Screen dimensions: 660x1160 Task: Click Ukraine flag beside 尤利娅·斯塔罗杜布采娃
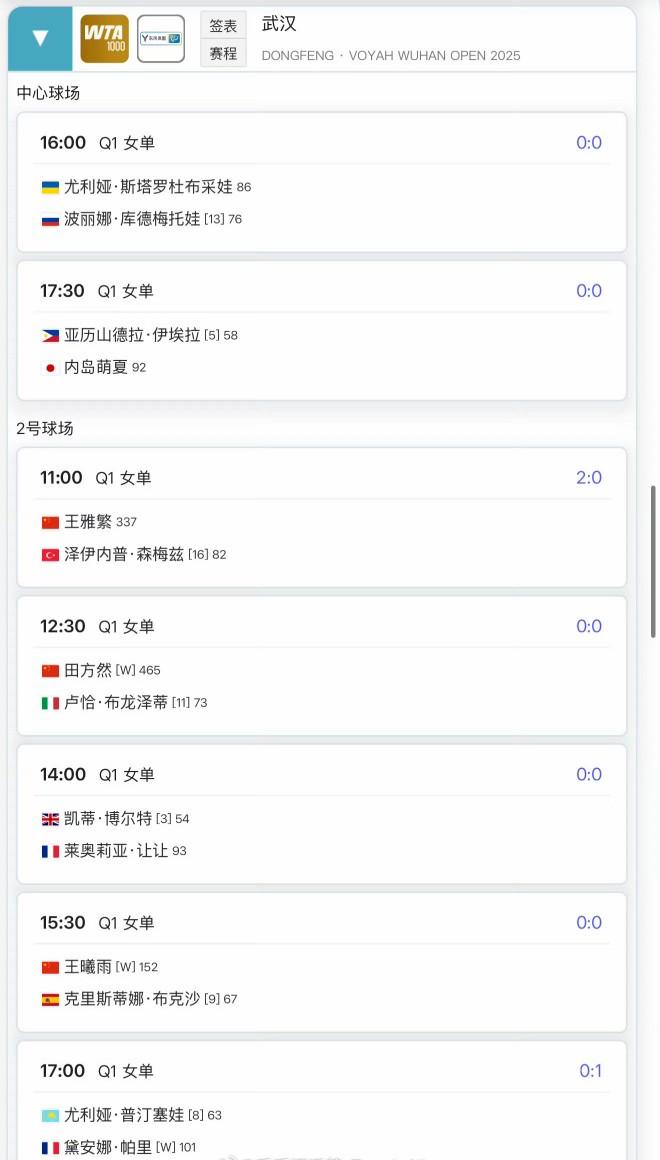pyautogui.click(x=50, y=187)
